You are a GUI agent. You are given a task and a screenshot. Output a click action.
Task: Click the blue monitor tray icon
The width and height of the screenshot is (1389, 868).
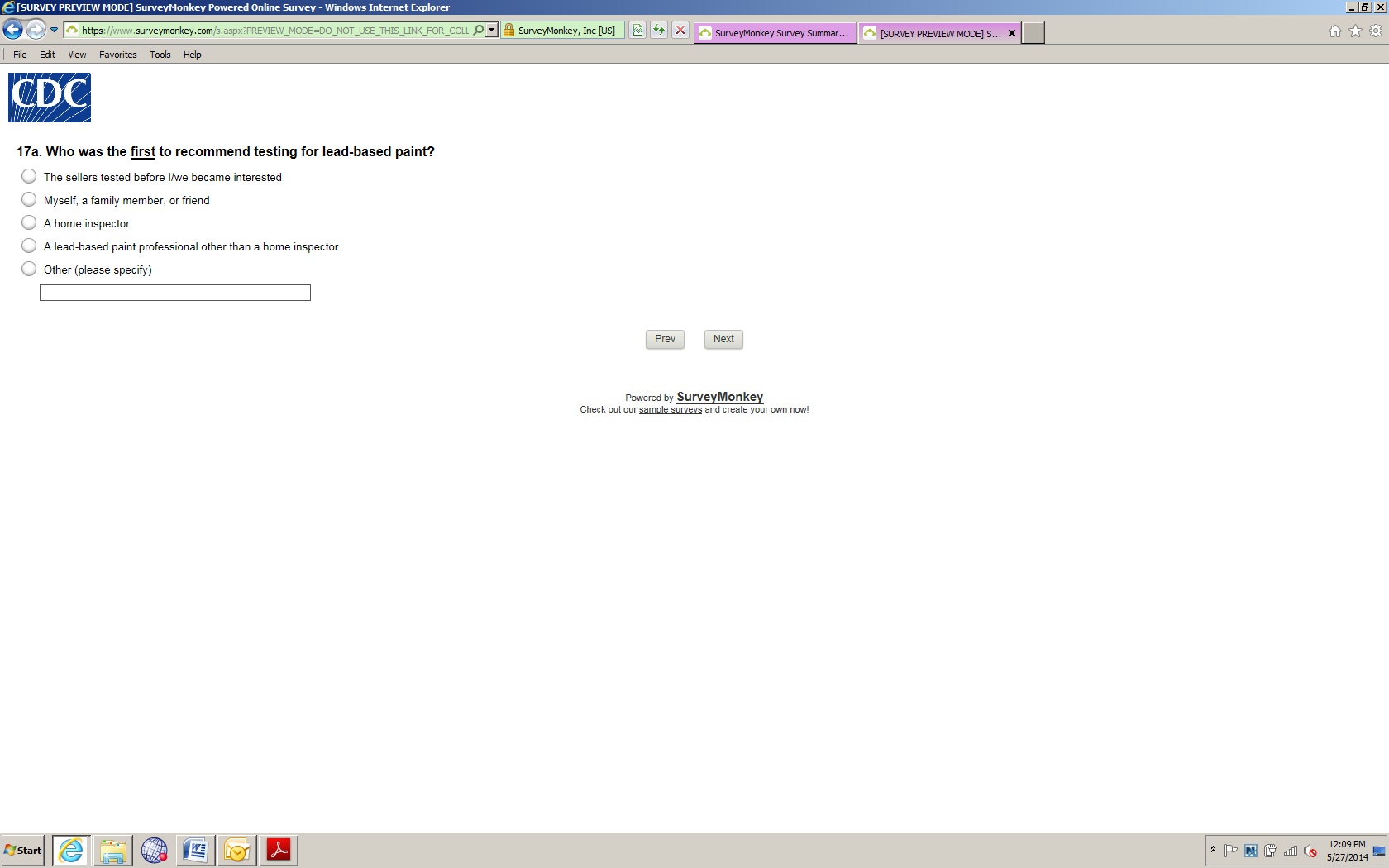click(1251, 851)
